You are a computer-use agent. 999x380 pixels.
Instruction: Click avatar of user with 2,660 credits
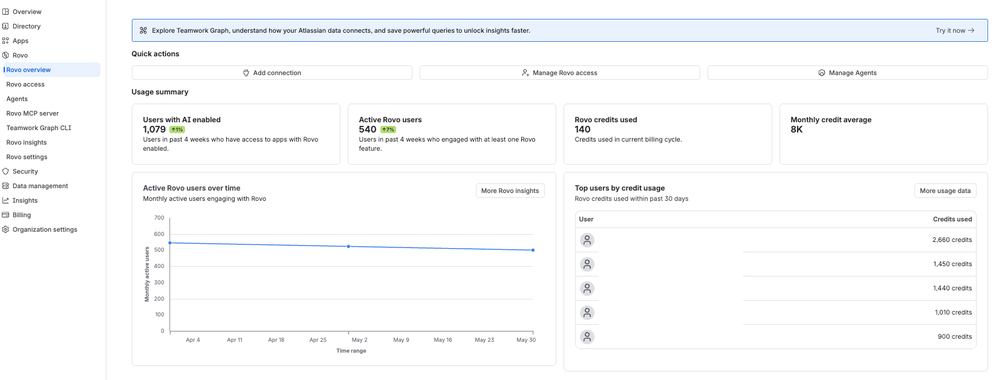(x=587, y=240)
